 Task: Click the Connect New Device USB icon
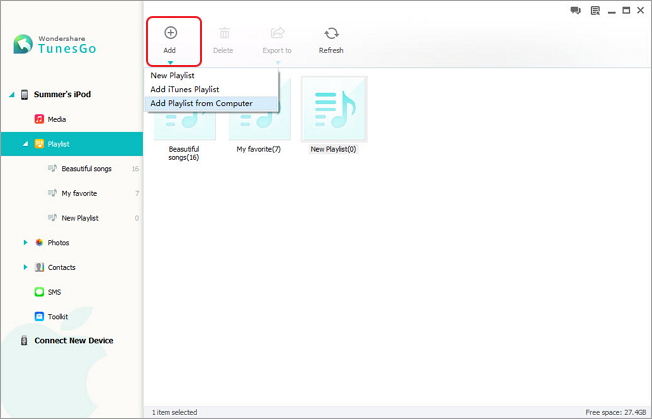(24, 340)
